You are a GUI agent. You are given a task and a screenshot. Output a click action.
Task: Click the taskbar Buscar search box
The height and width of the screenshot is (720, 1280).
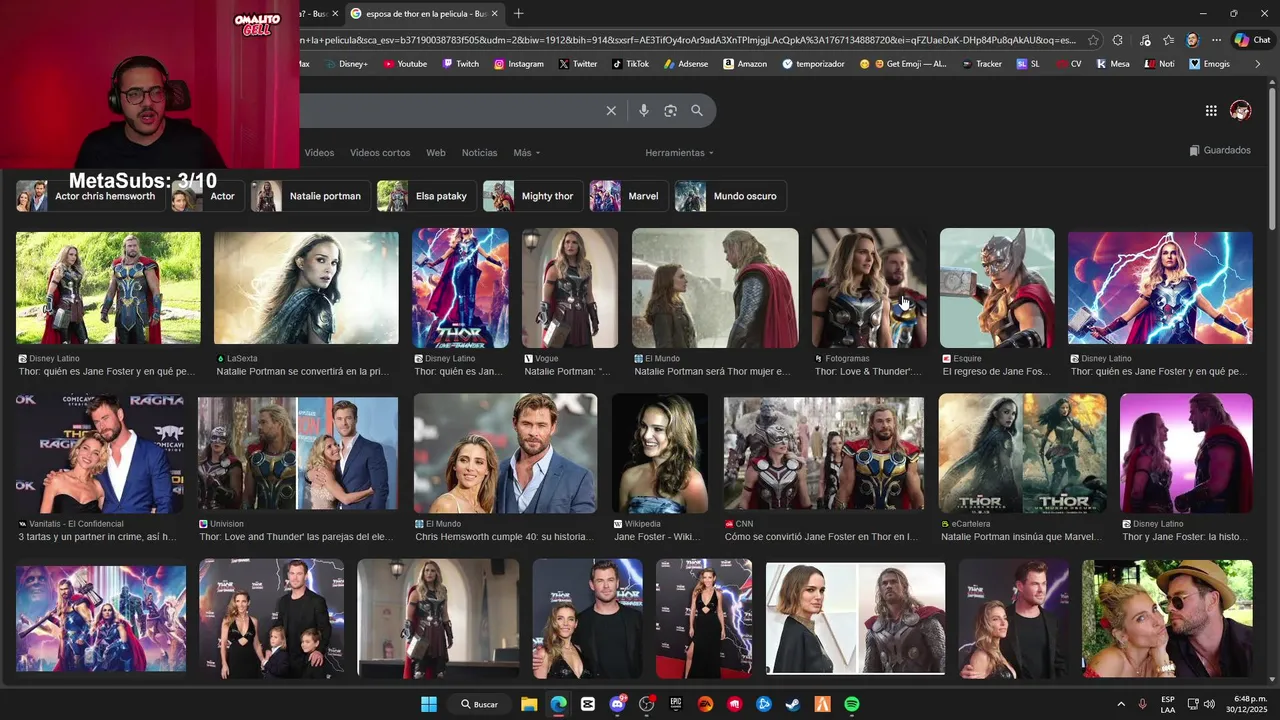[479, 704]
